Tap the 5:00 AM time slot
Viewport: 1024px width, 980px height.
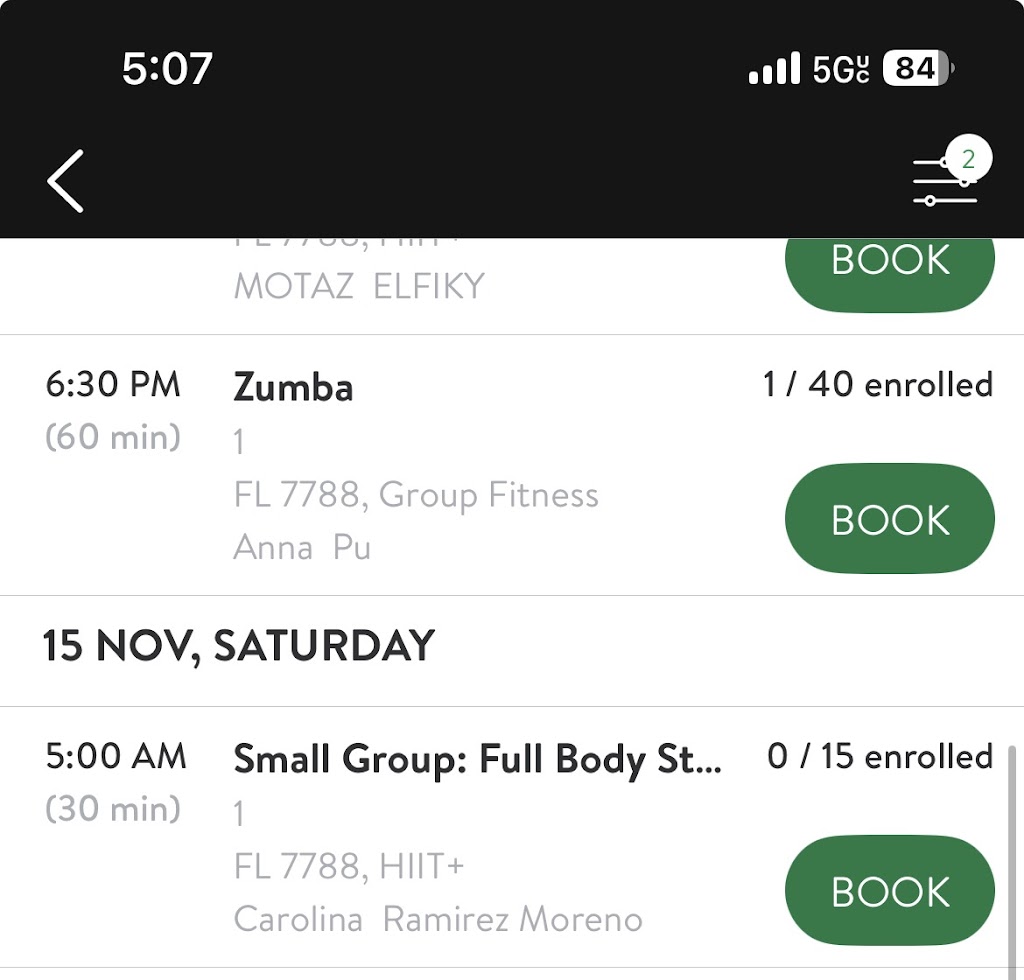click(116, 757)
